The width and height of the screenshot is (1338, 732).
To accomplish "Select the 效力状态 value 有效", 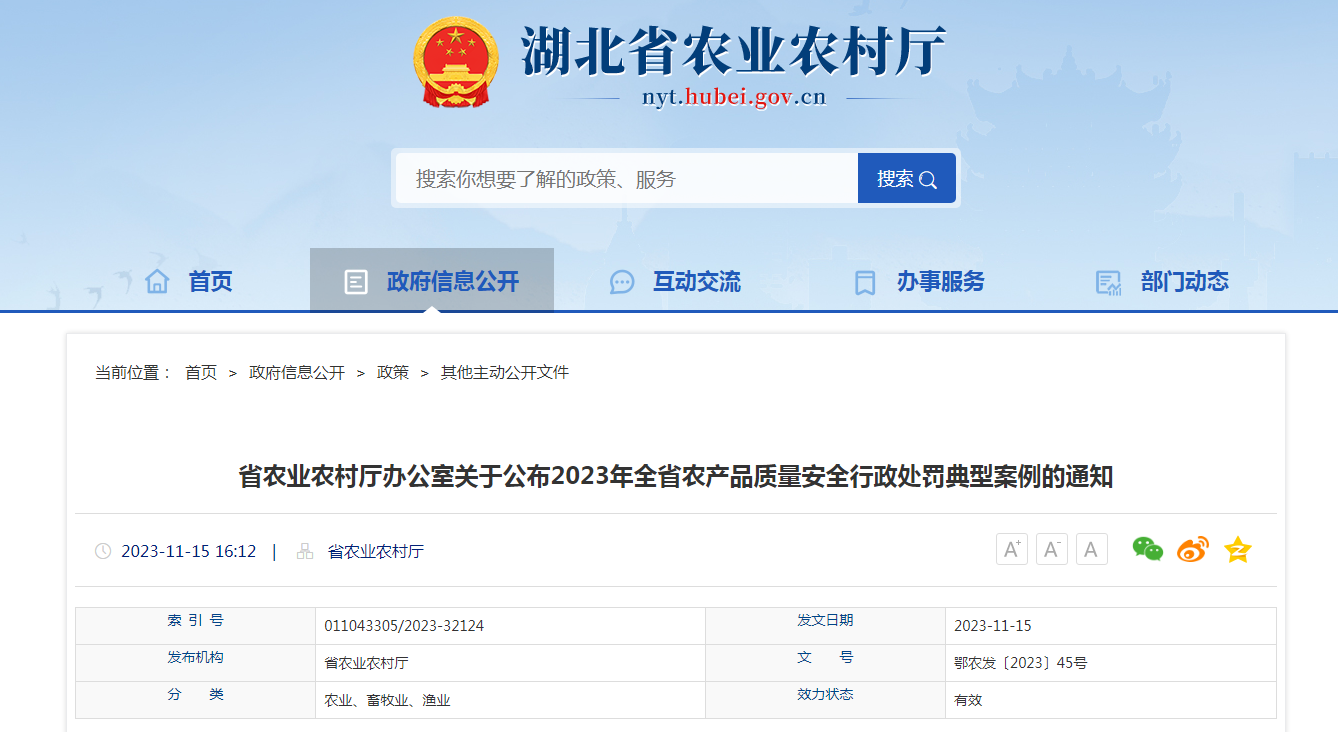I will (x=968, y=700).
